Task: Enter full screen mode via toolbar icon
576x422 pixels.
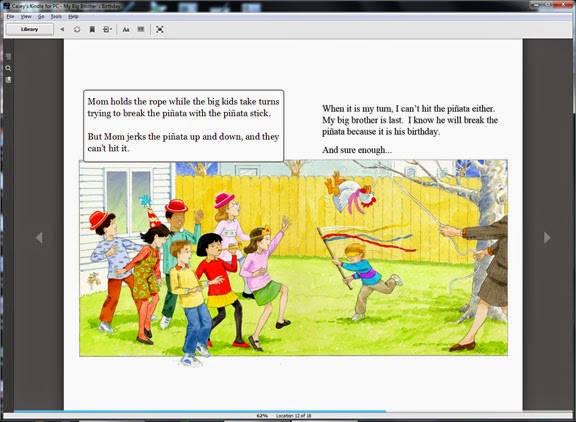Action: click(x=160, y=29)
